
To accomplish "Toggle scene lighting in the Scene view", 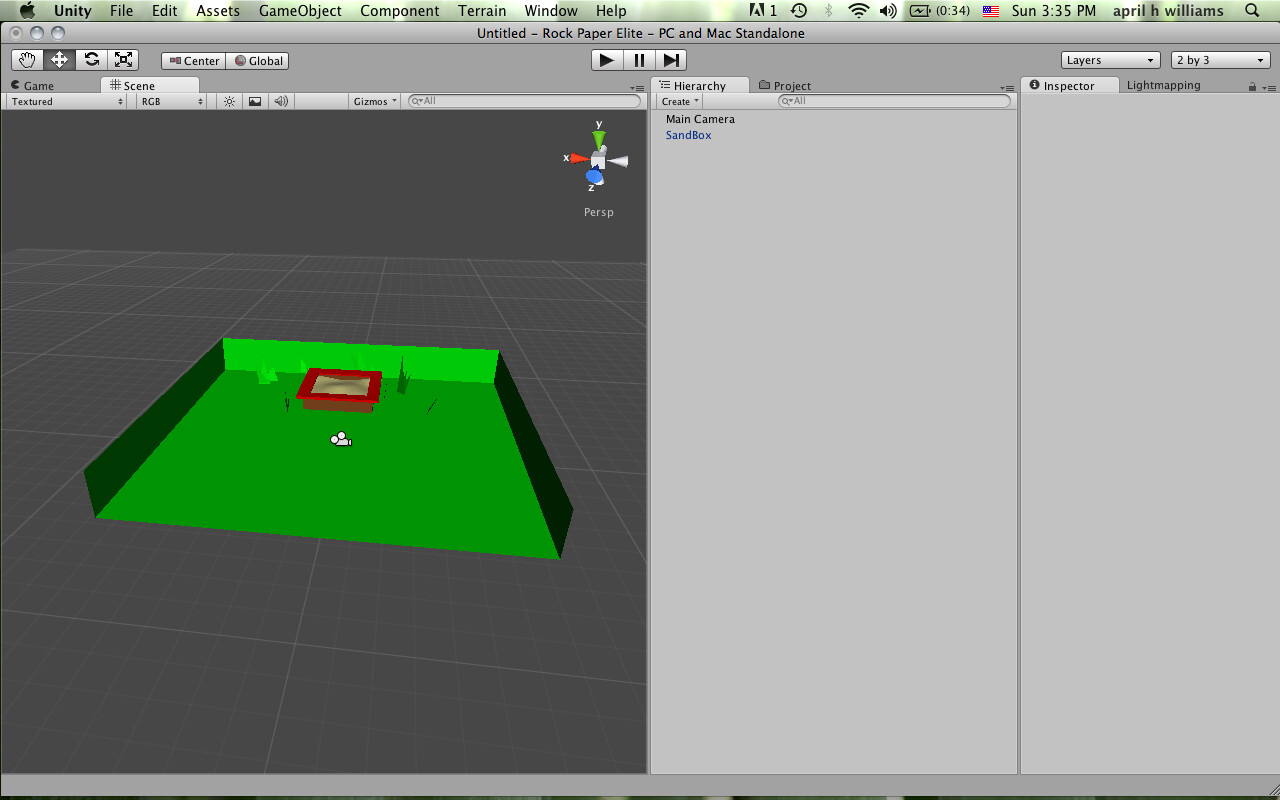I will [228, 101].
